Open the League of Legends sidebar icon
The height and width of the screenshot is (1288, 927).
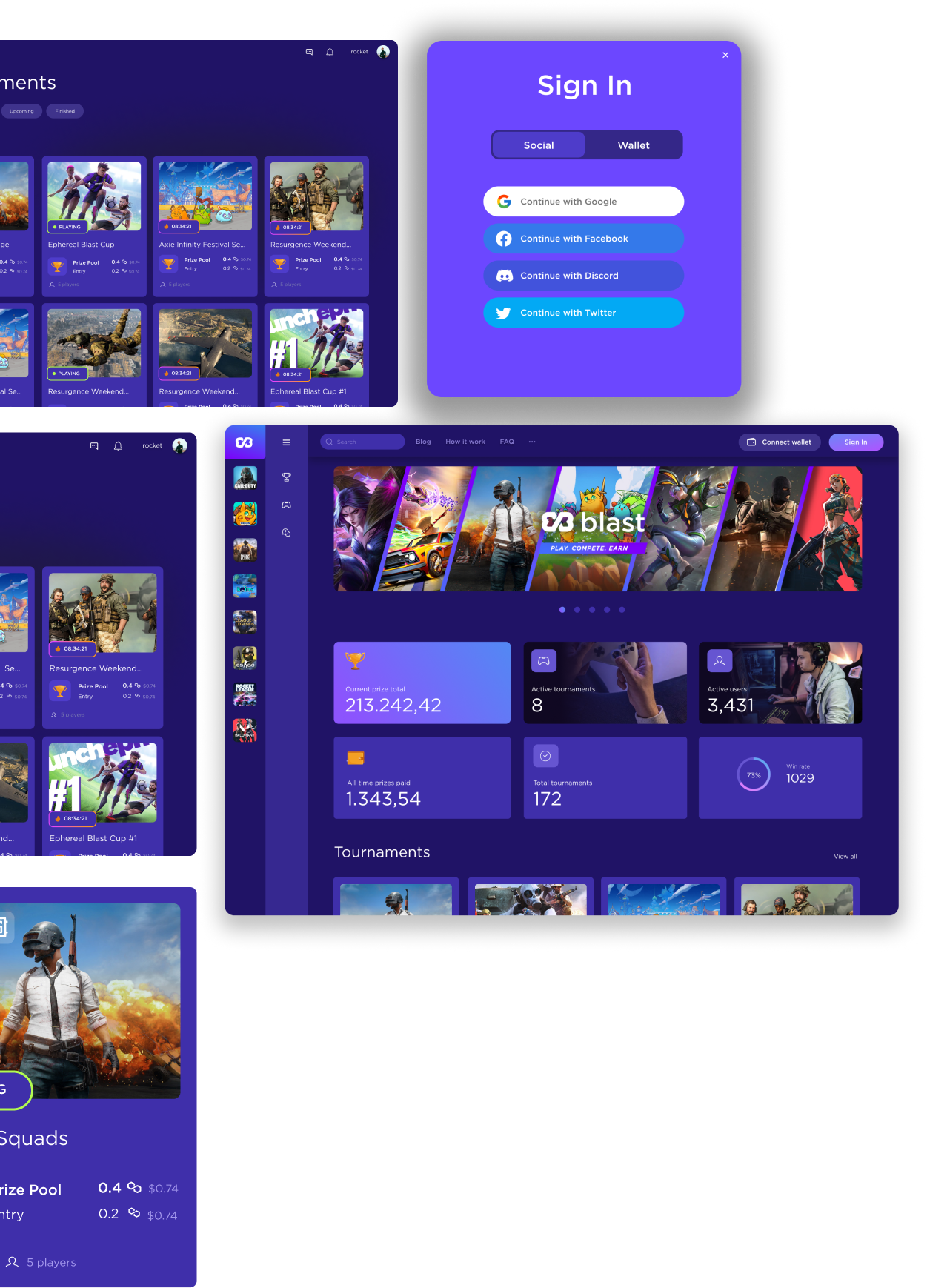pyautogui.click(x=245, y=622)
